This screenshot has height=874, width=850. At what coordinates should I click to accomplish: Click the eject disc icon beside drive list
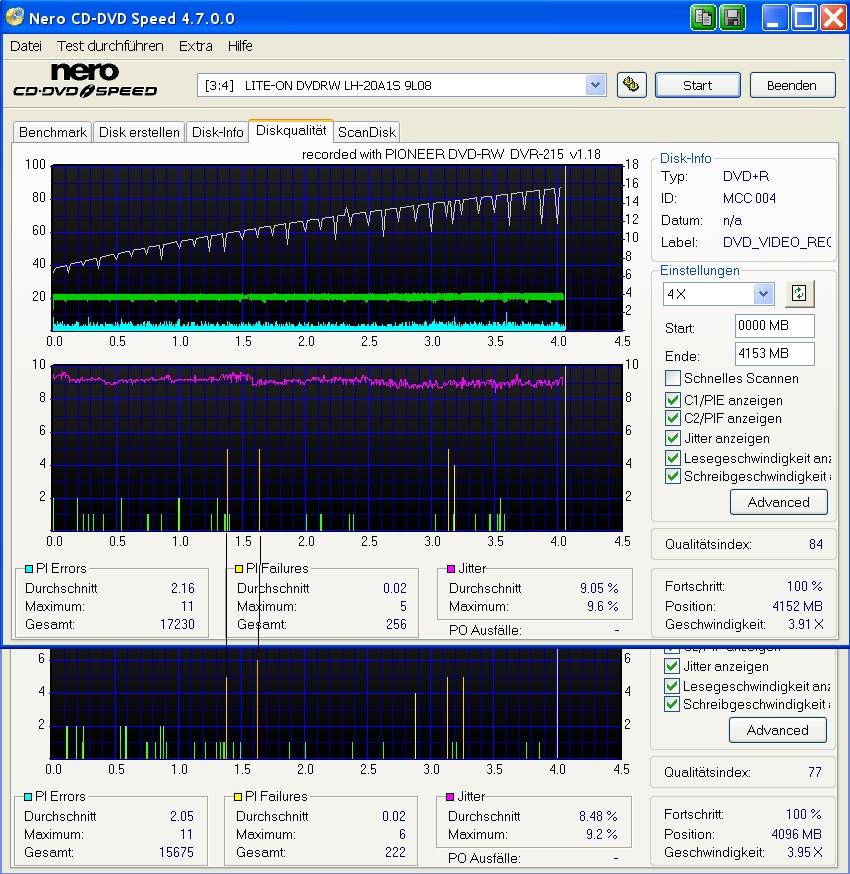(630, 85)
